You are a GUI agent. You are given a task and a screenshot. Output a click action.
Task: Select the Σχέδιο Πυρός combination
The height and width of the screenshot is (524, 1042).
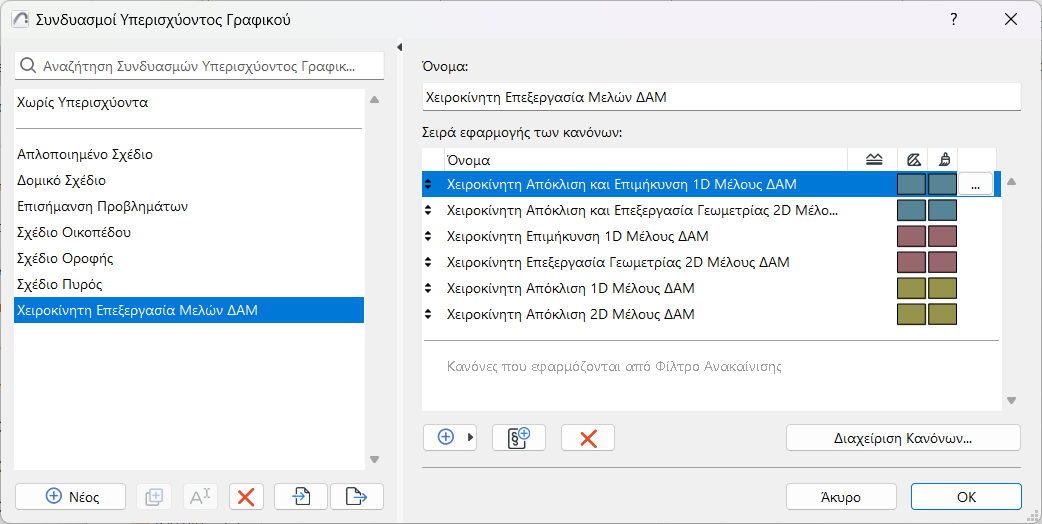[60, 285]
